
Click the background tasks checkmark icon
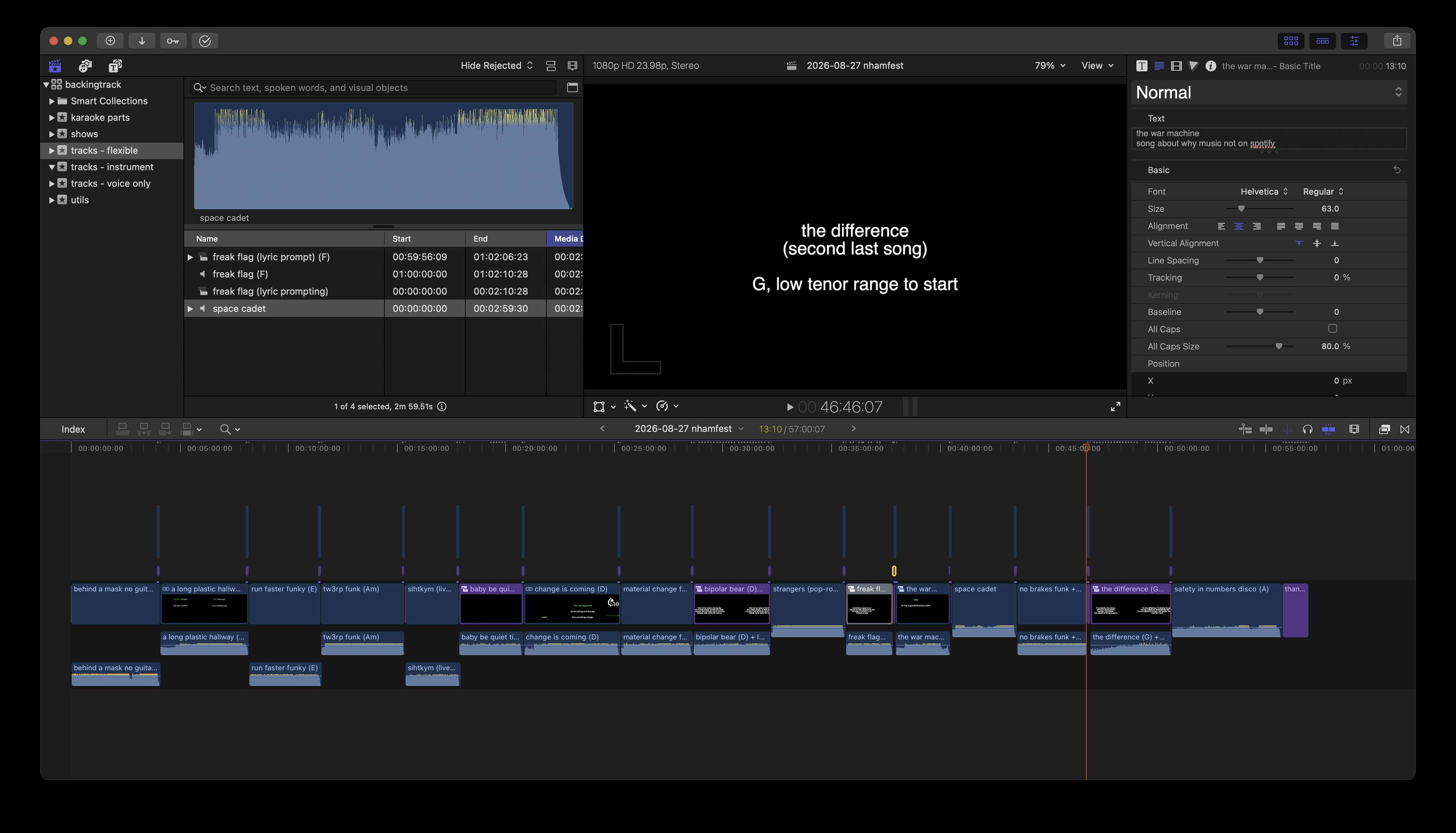click(x=205, y=40)
